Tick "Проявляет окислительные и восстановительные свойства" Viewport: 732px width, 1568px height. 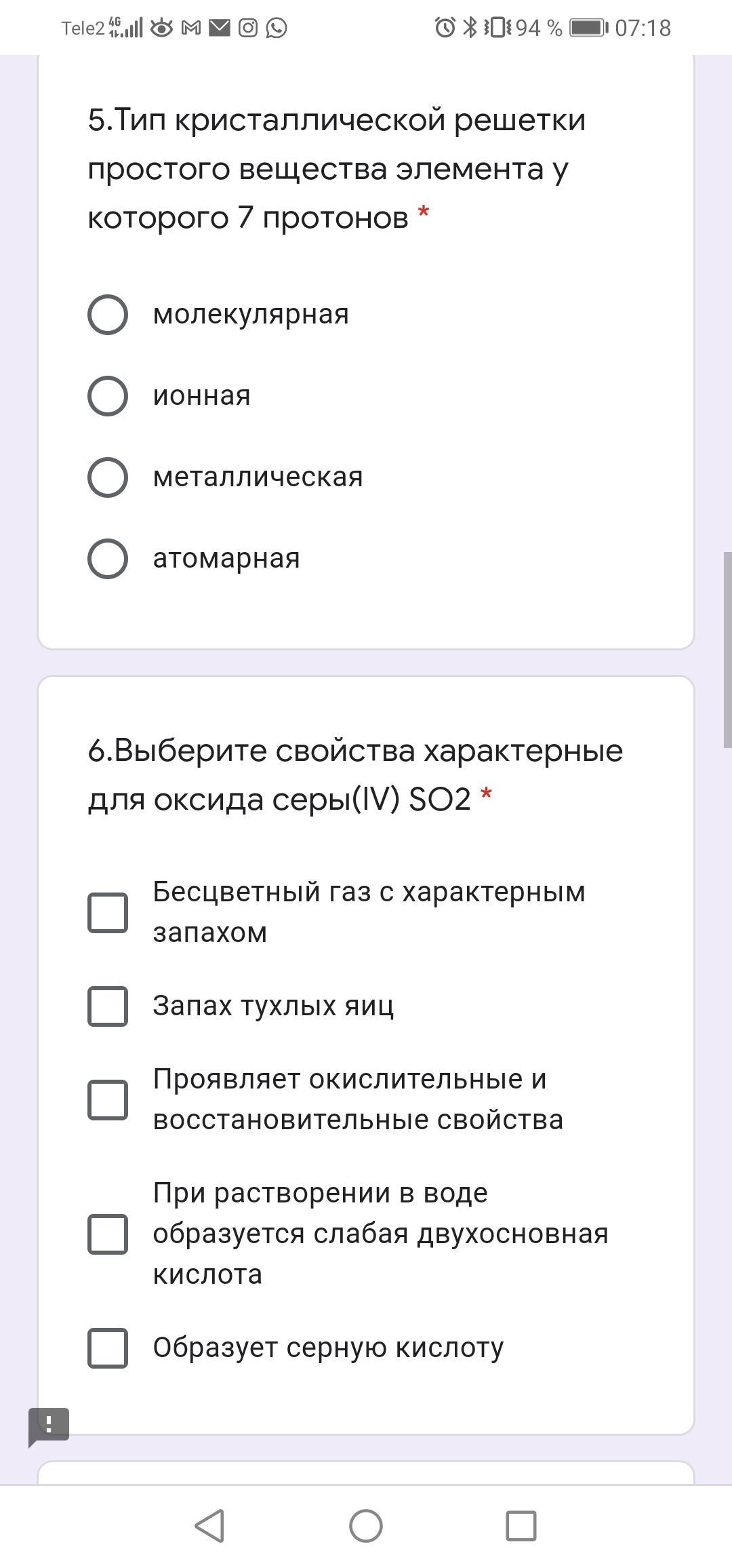pos(108,1099)
